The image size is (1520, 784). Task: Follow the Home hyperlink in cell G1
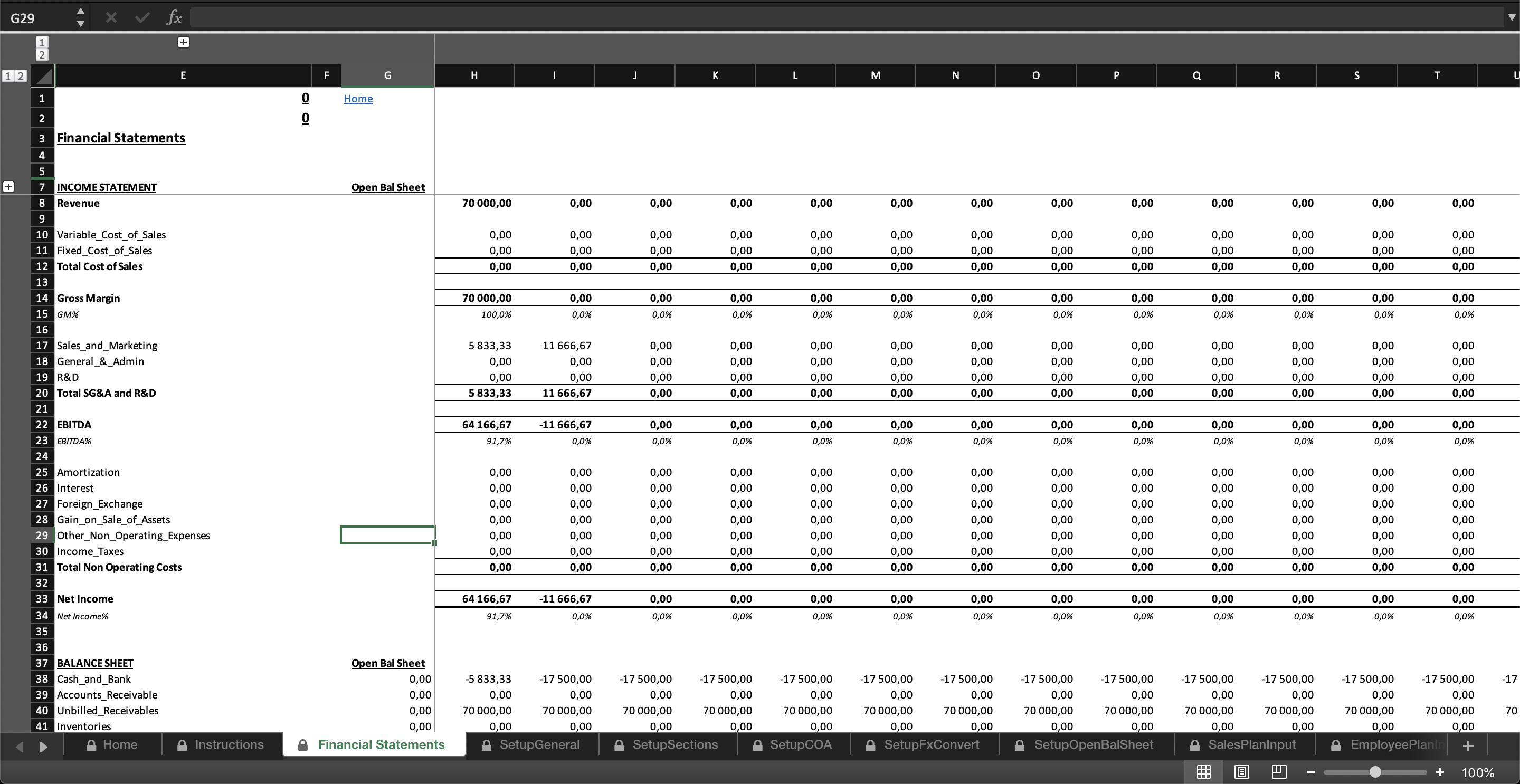(358, 99)
